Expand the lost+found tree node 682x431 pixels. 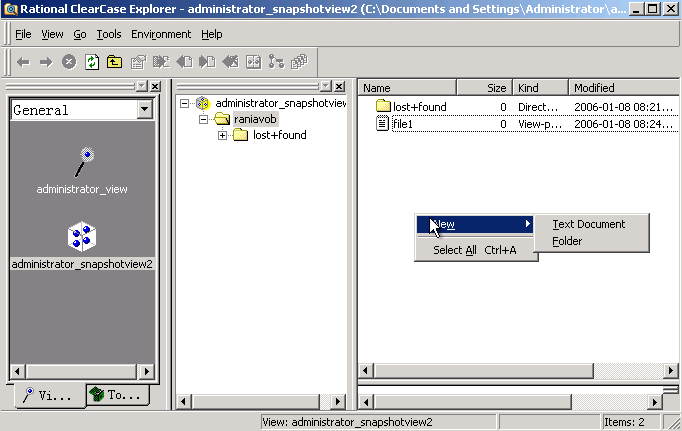click(x=222, y=135)
